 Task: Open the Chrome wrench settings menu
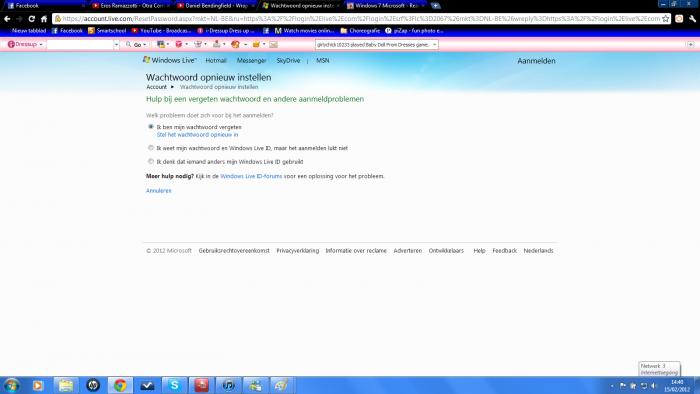point(692,19)
